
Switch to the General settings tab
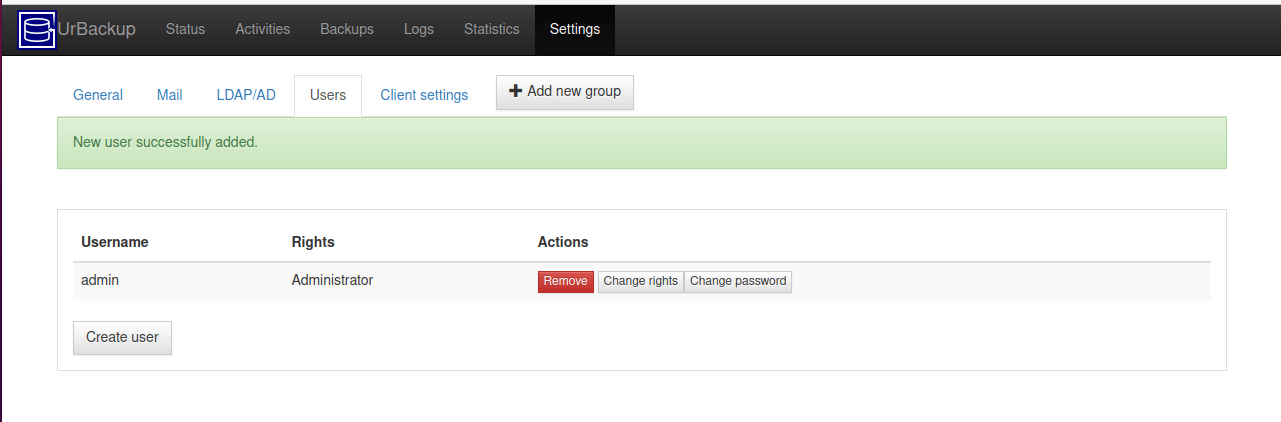[98, 95]
